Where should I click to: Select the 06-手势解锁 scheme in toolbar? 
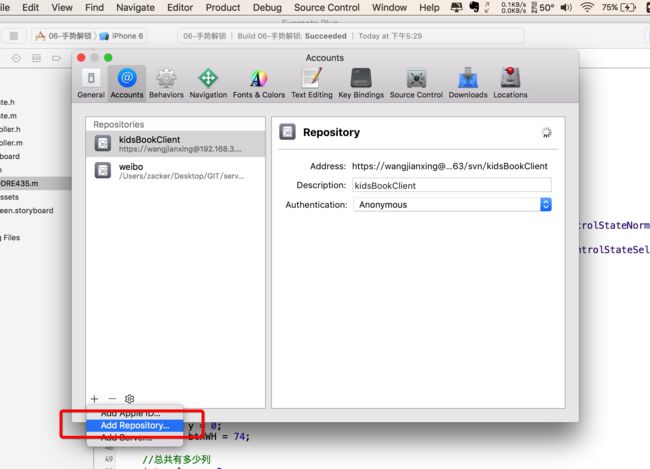pyautogui.click(x=65, y=36)
